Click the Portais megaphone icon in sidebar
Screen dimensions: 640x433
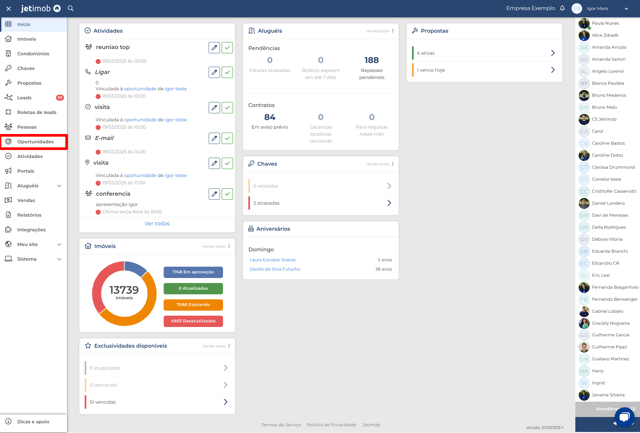[8, 171]
